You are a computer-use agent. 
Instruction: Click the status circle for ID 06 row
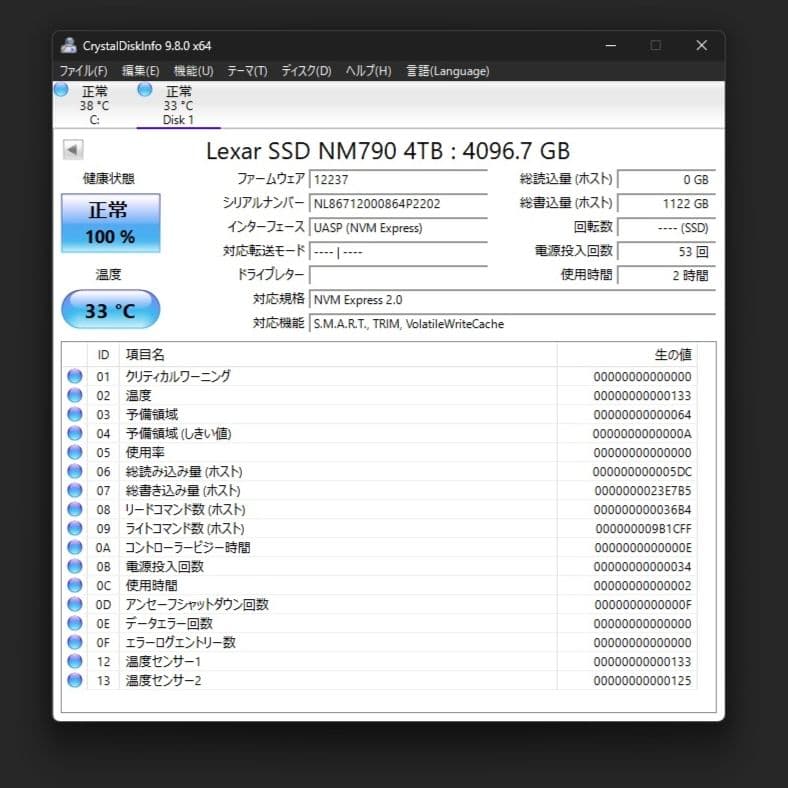pyautogui.click(x=75, y=471)
